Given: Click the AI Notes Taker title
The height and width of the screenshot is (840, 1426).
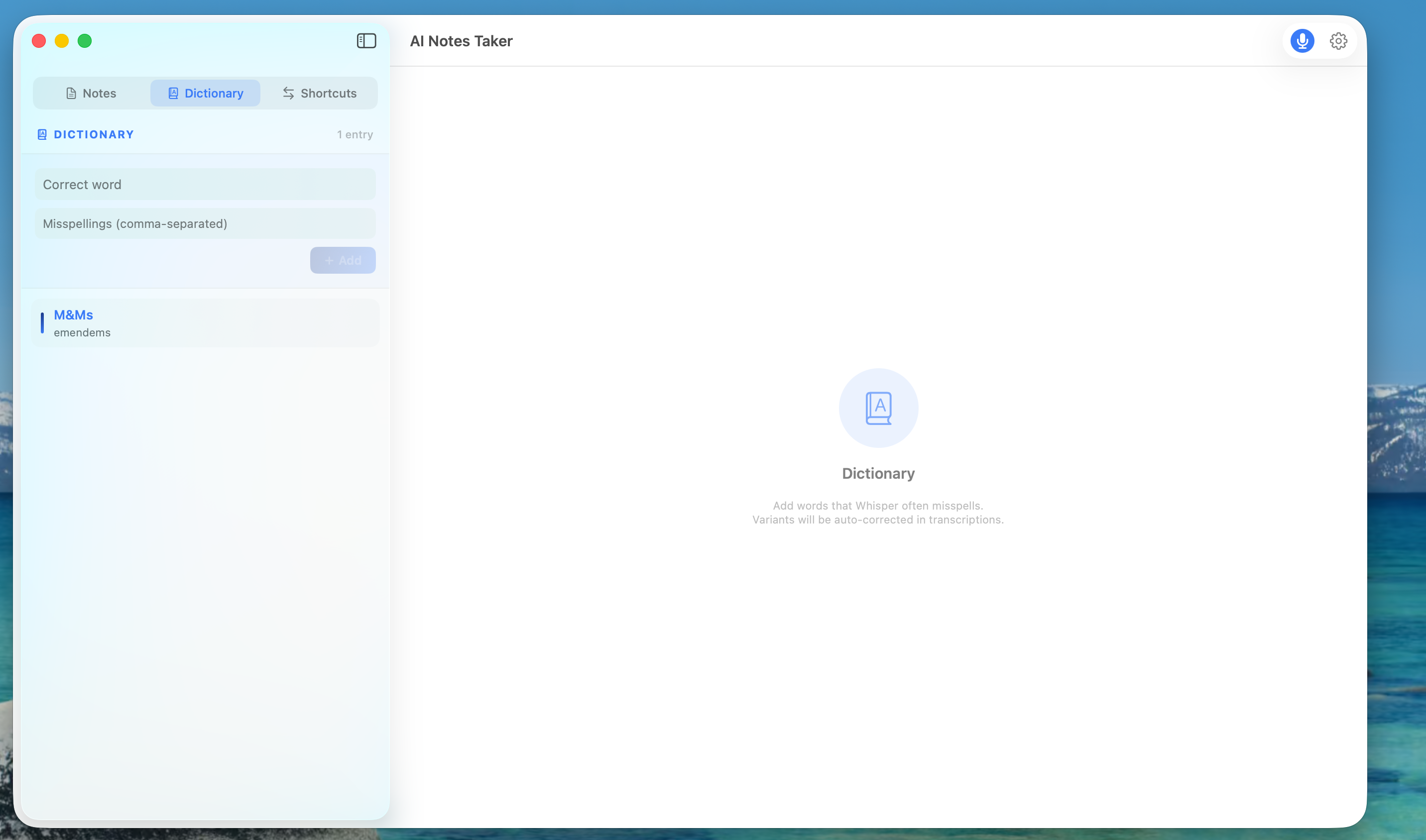Looking at the screenshot, I should (461, 41).
